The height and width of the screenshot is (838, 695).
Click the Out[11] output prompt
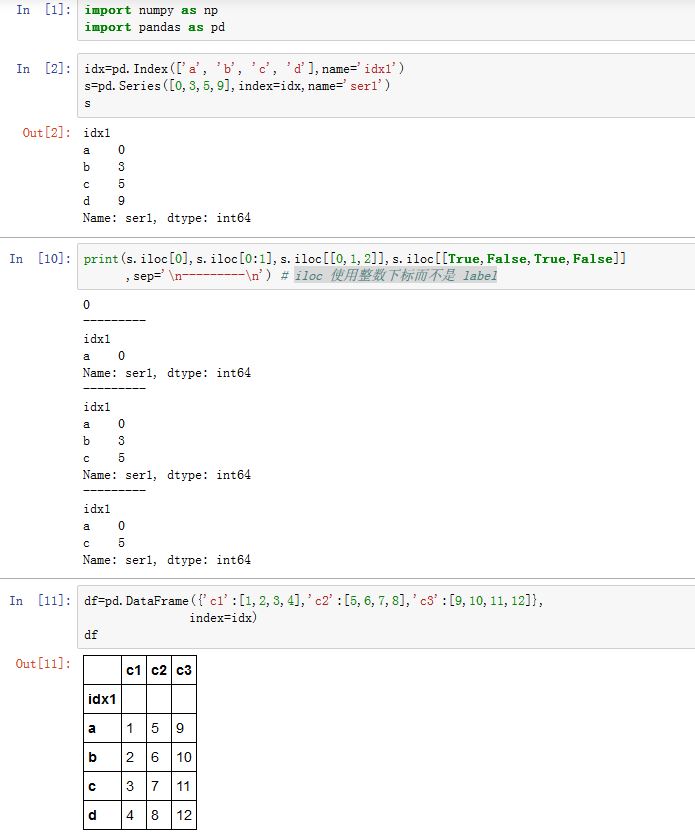[43, 664]
